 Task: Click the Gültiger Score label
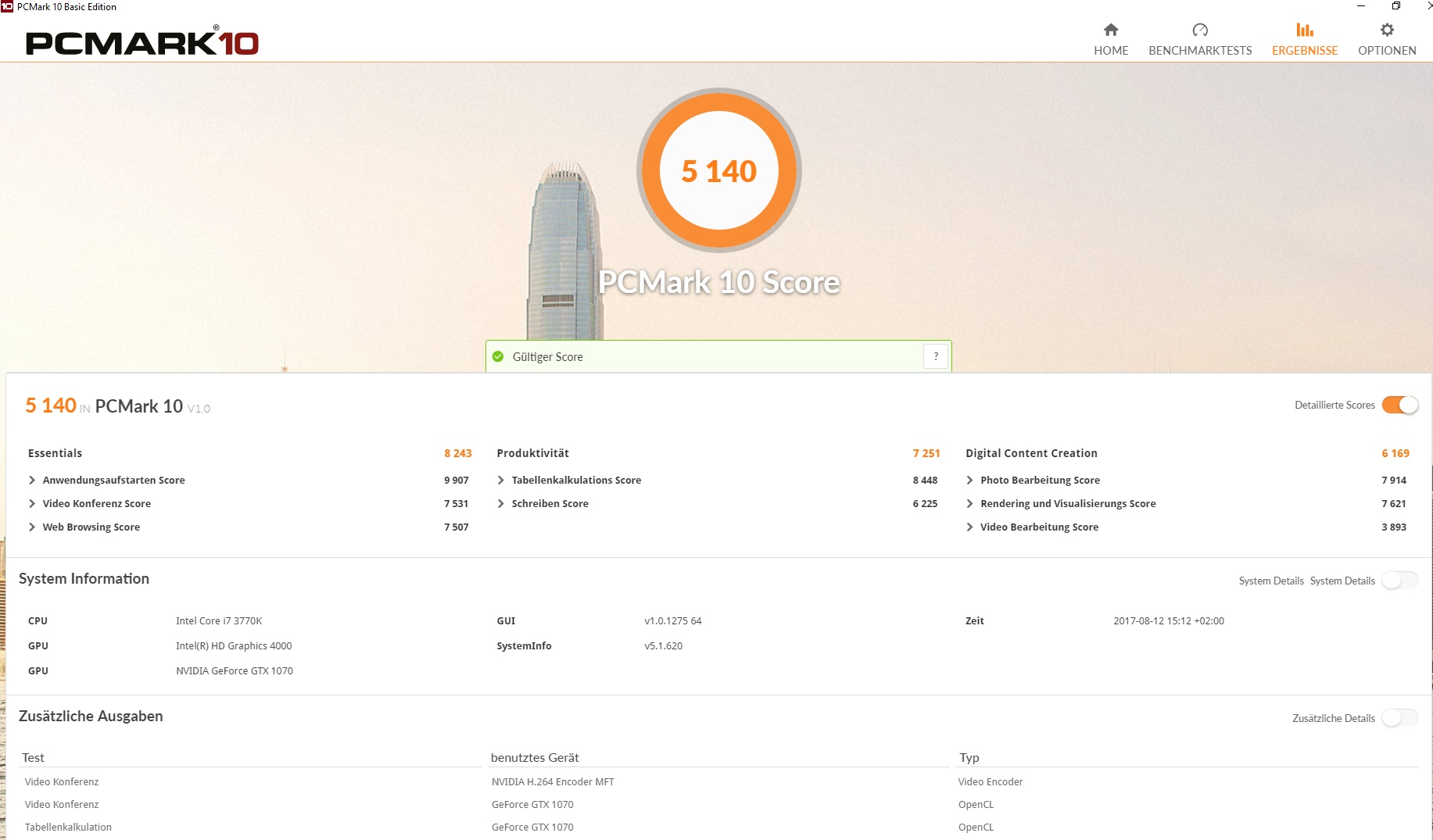[x=547, y=357]
